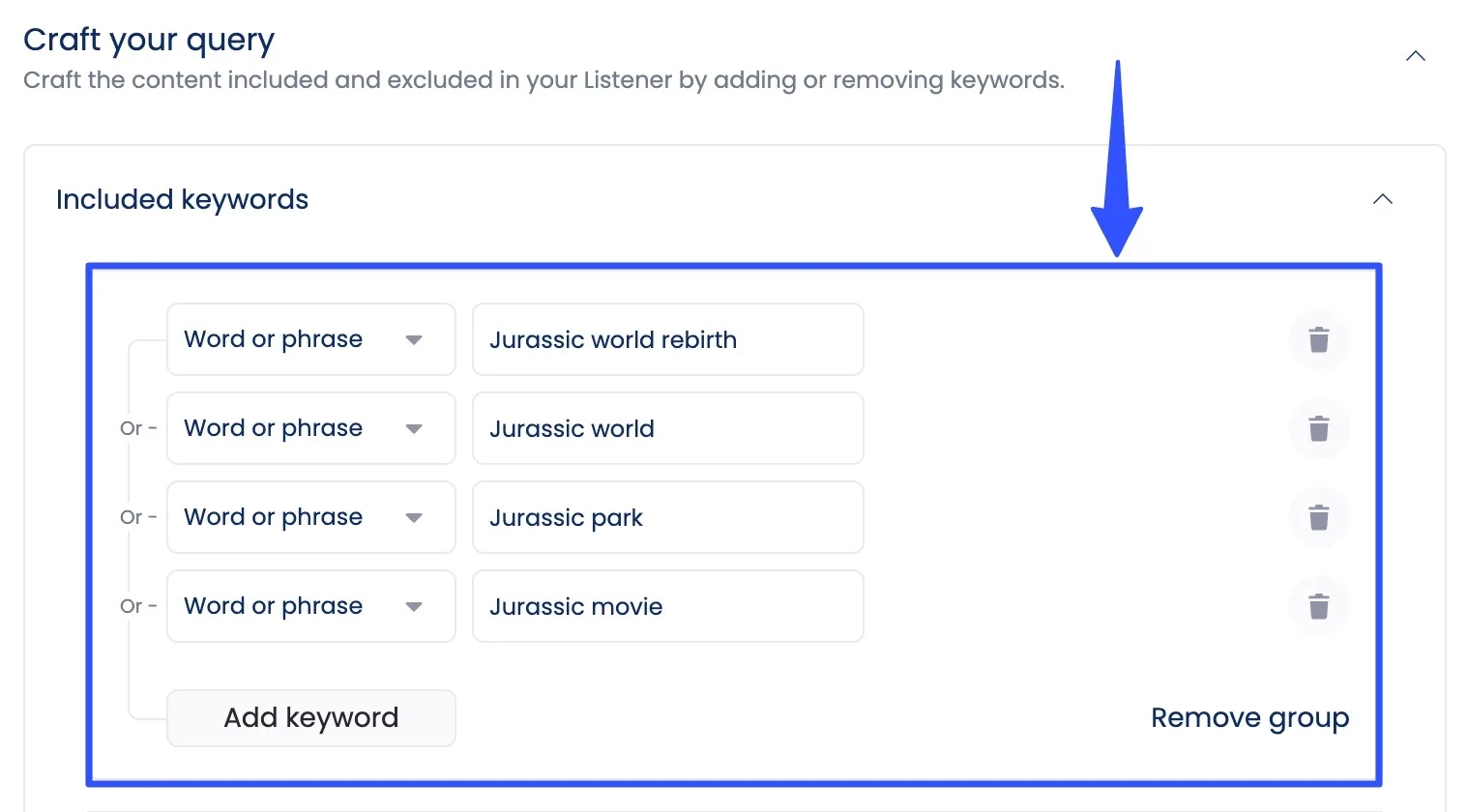
Task: Open the Word or phrase selector for Jurassic movie
Action: coord(309,606)
